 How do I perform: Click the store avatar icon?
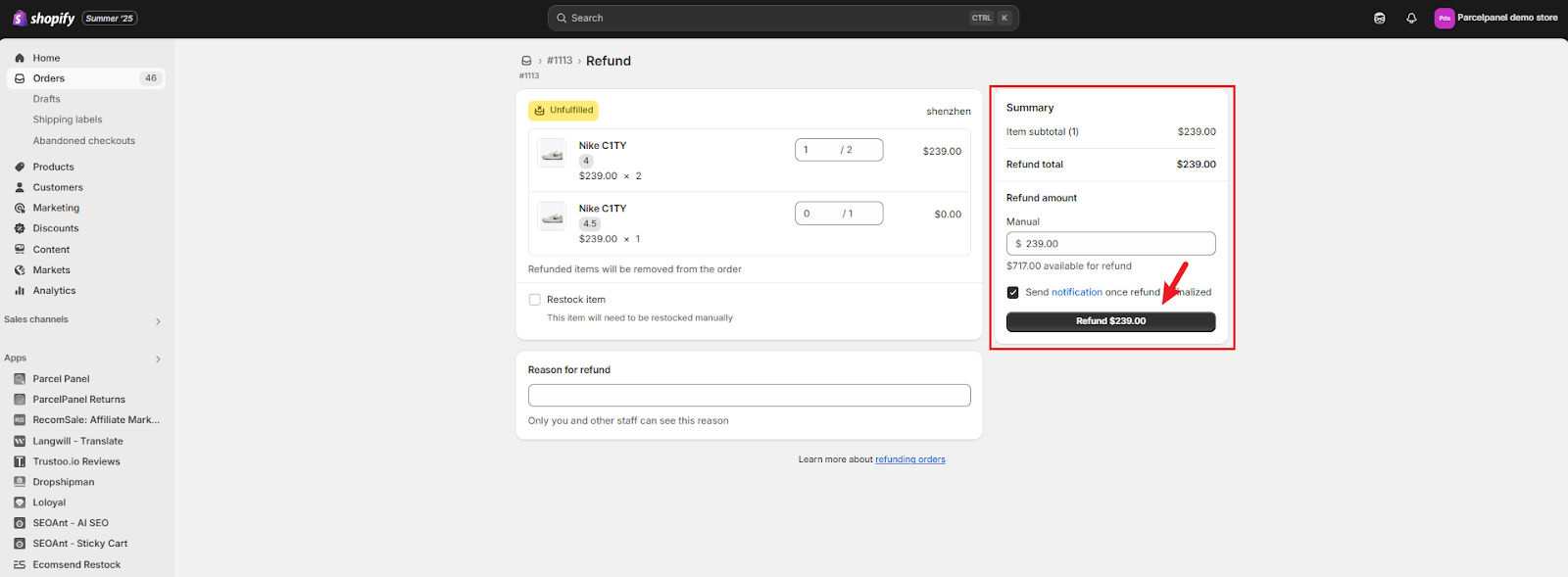coord(1445,18)
